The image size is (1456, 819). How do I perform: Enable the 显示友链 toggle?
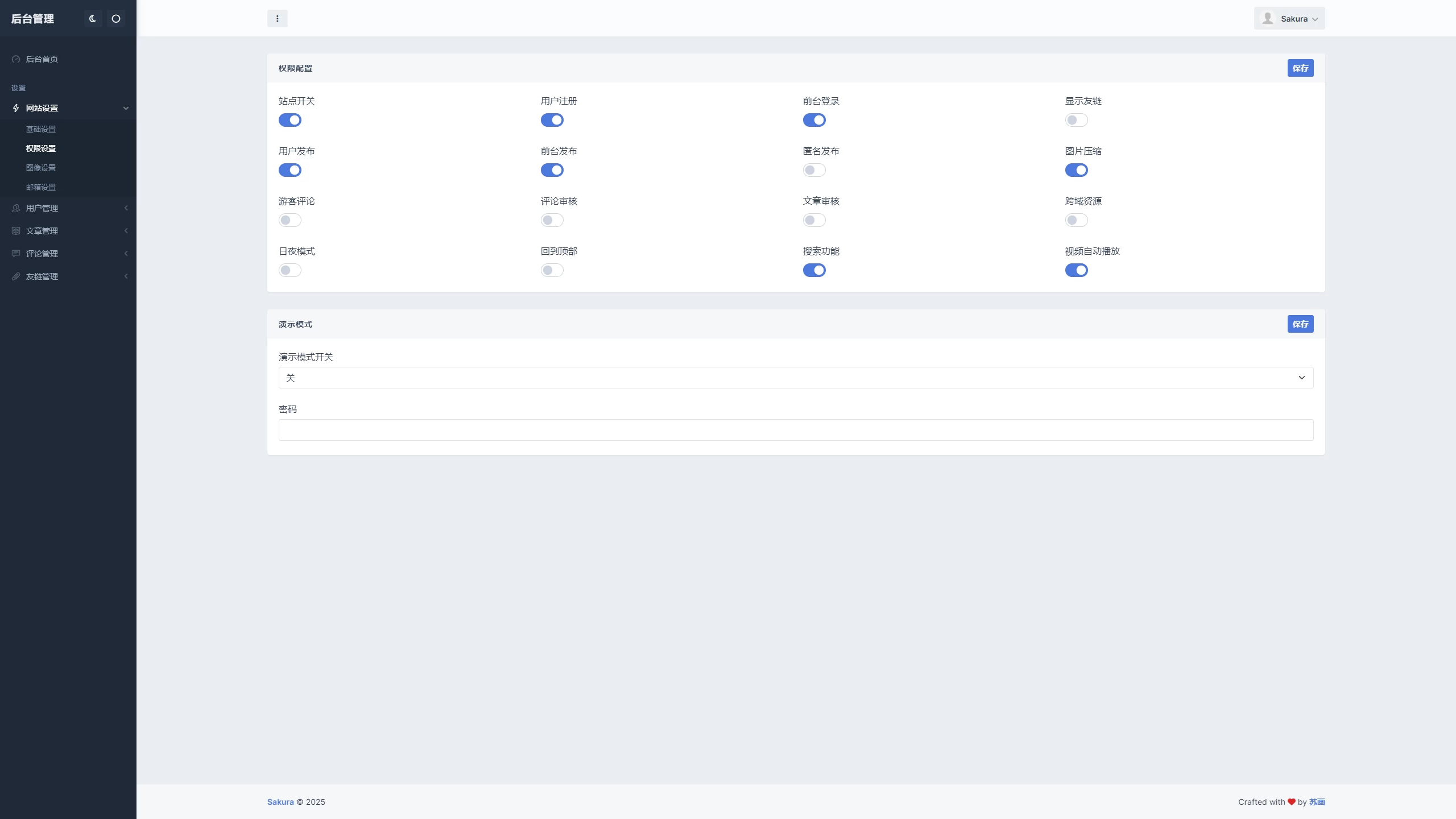tap(1076, 120)
